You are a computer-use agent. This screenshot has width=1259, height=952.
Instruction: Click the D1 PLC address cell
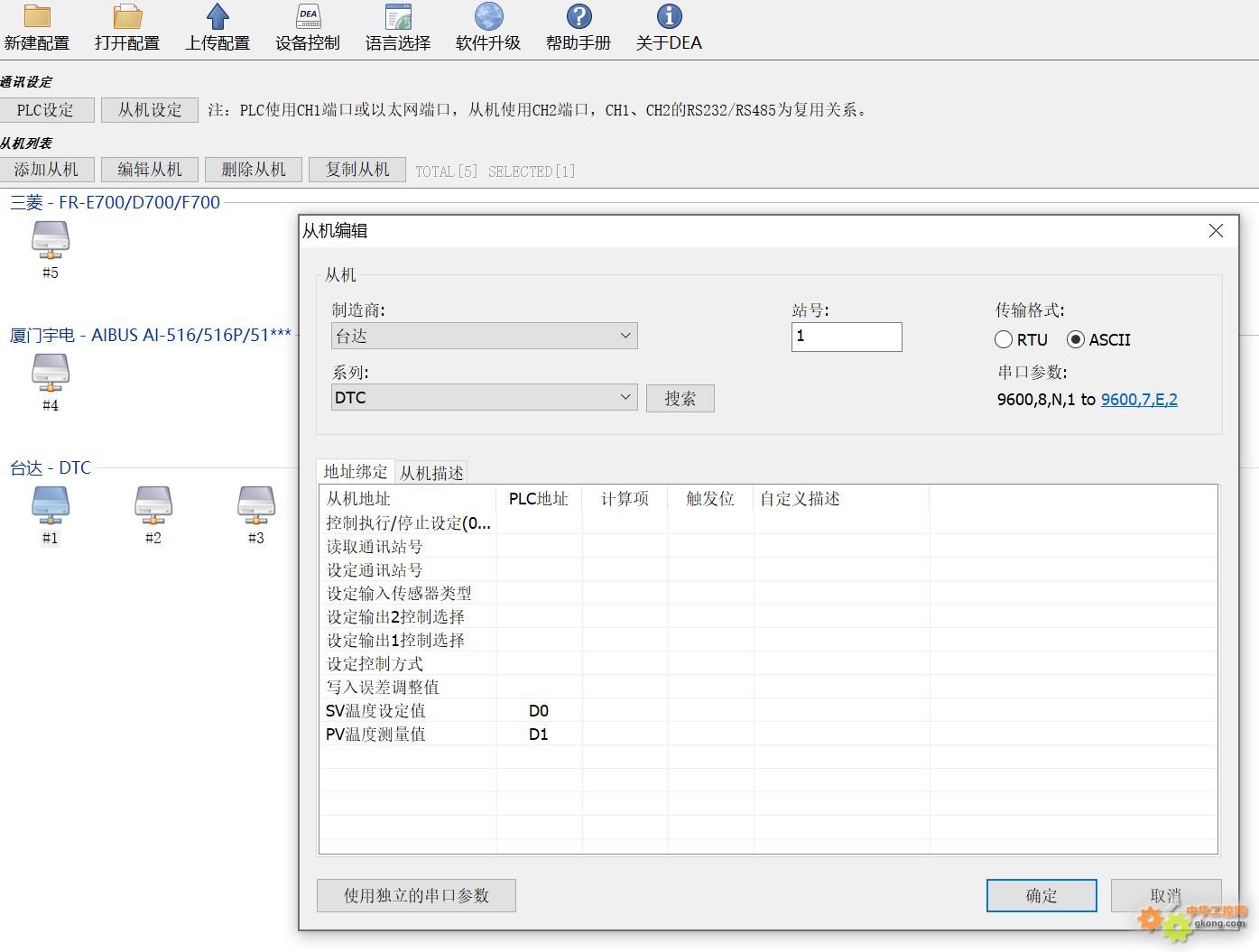tap(539, 734)
